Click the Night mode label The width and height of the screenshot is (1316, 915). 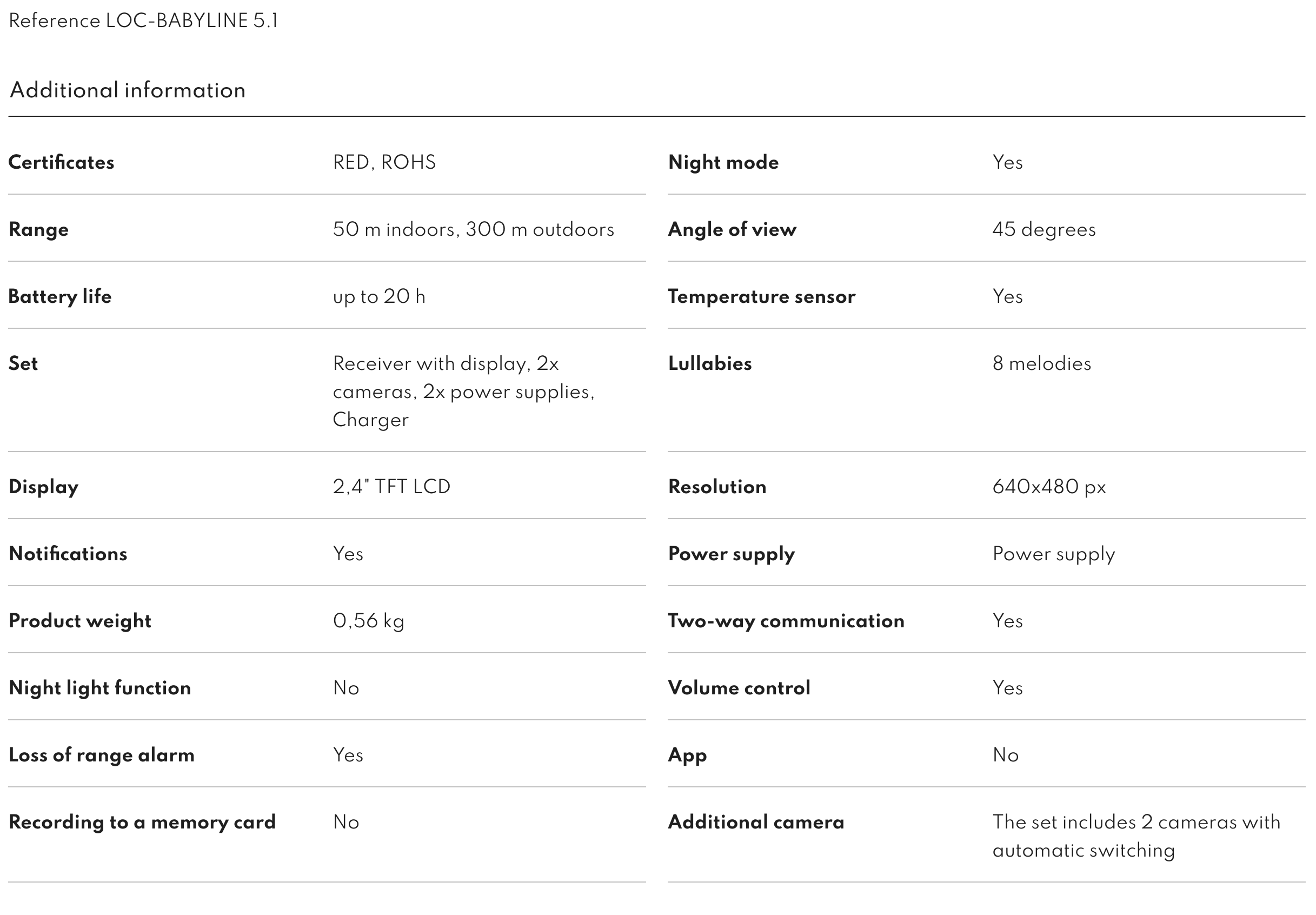coord(723,162)
